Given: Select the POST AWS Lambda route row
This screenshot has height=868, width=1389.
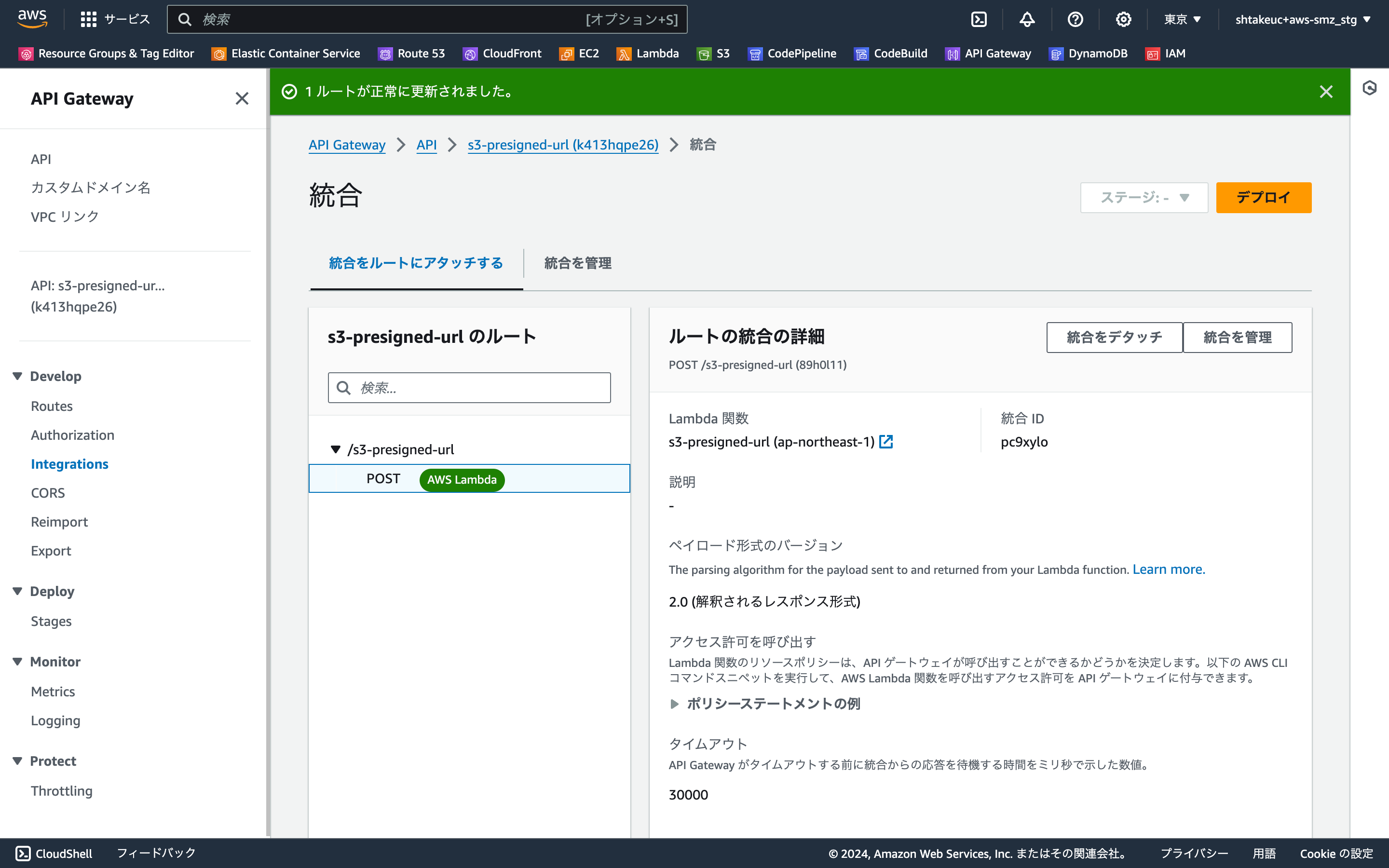Looking at the screenshot, I should (469, 478).
